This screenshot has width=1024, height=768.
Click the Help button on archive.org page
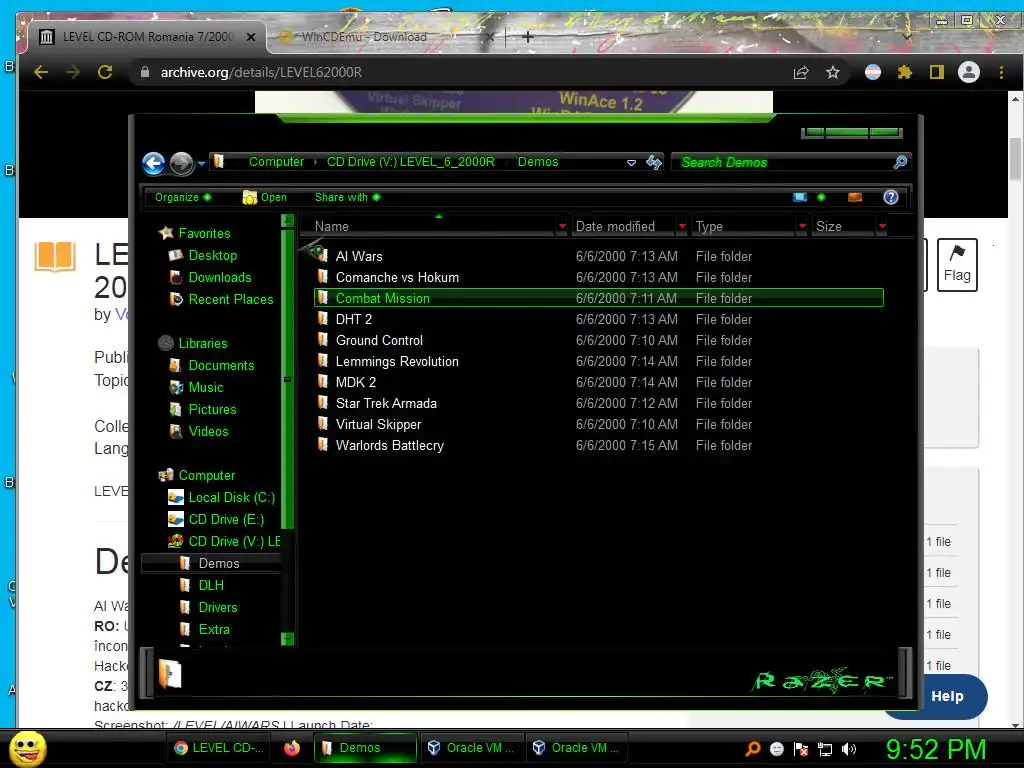[947, 696]
